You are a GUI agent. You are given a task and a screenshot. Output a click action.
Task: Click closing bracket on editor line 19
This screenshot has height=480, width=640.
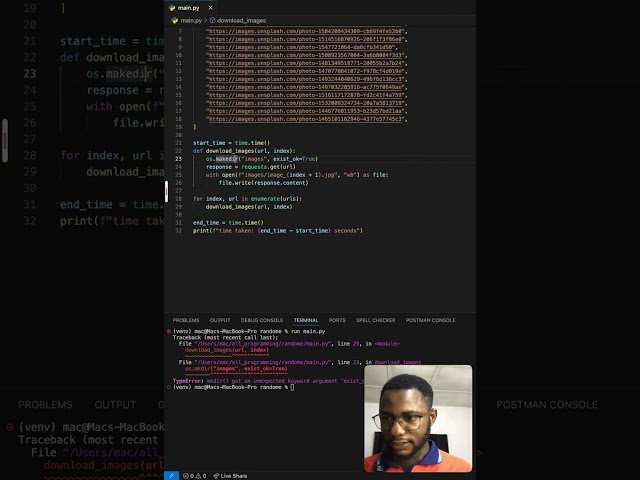[194, 127]
